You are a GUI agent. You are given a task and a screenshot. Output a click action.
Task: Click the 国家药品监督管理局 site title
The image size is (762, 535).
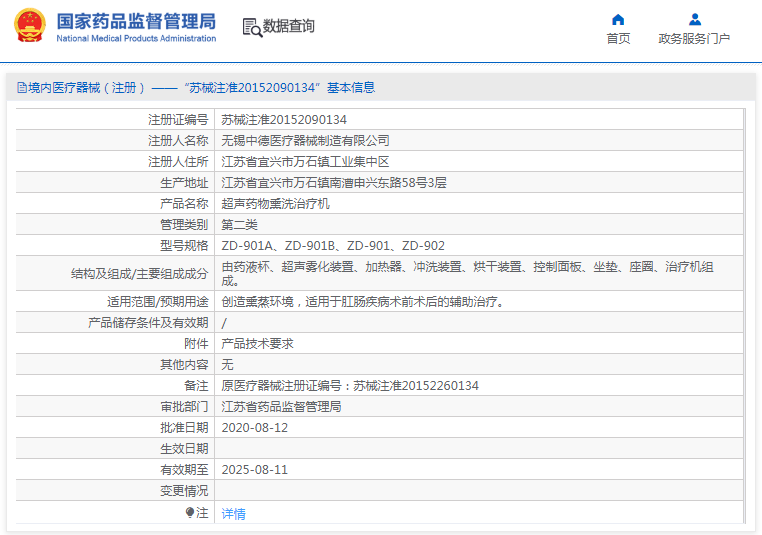tap(136, 21)
